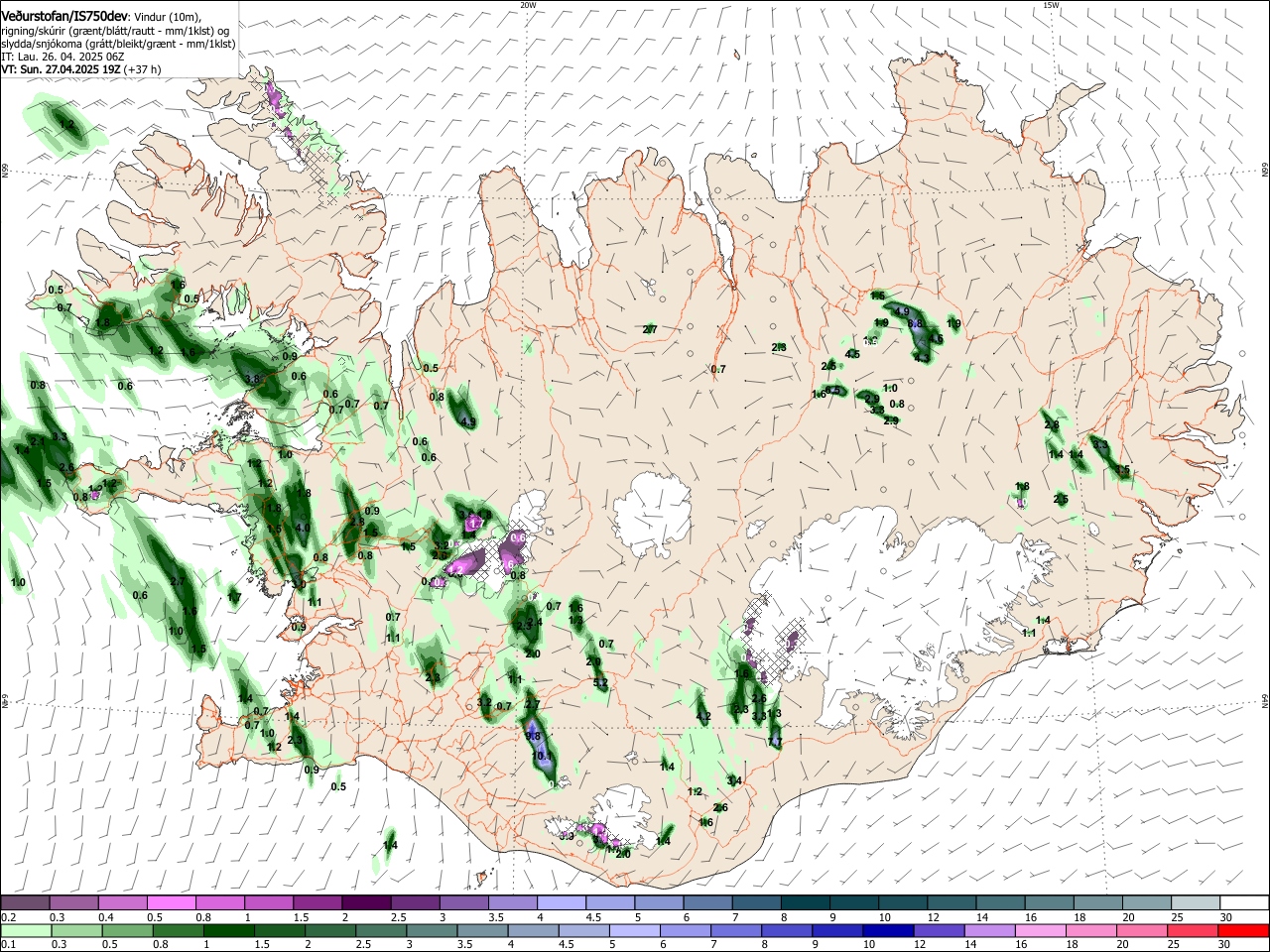The width and height of the screenshot is (1270, 952).
Task: Click the bright magenta 0.5 swatch on snow scale
Action: [x=171, y=902]
